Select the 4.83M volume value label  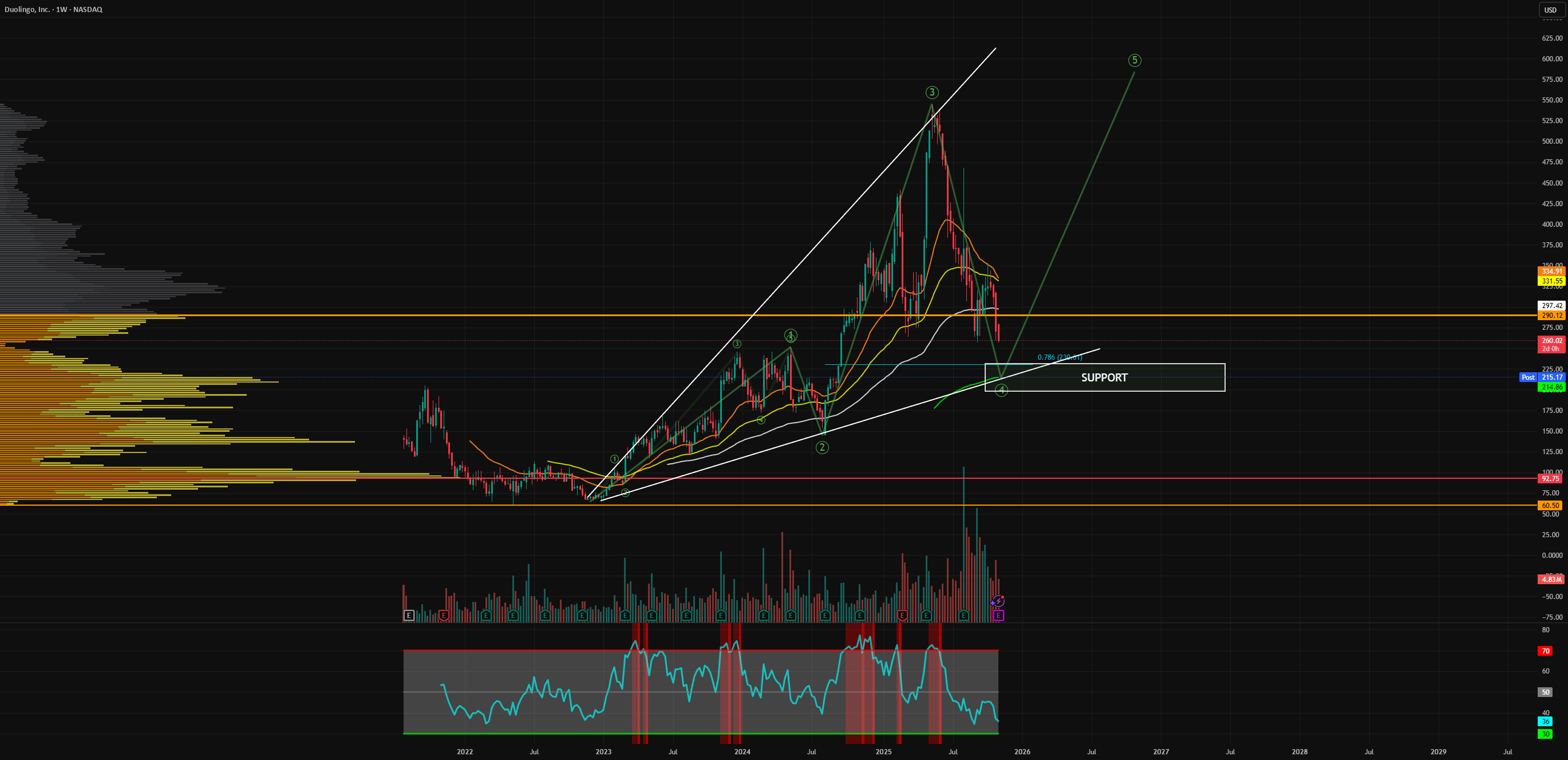pos(1552,579)
